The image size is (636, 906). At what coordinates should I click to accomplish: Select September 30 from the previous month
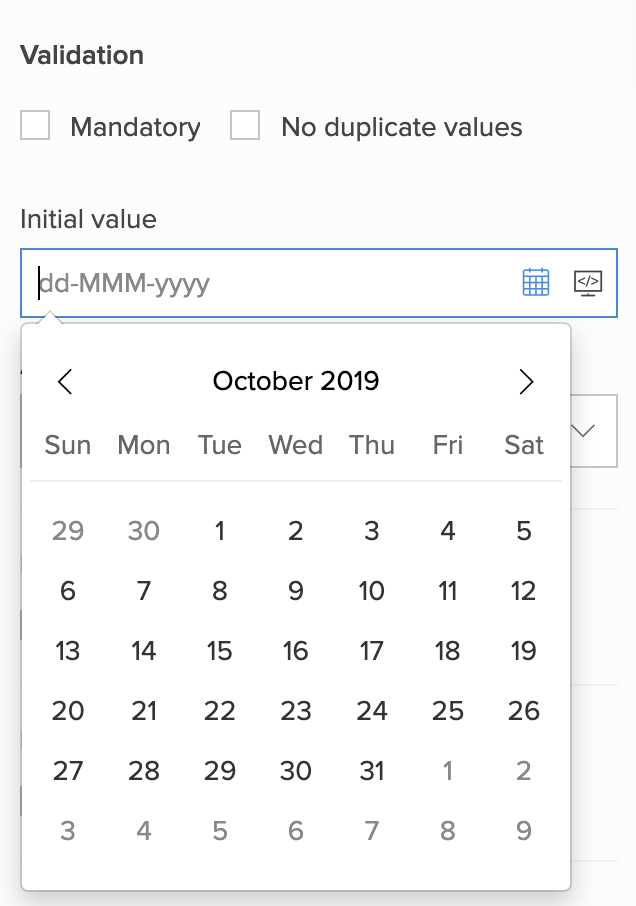pyautogui.click(x=144, y=531)
